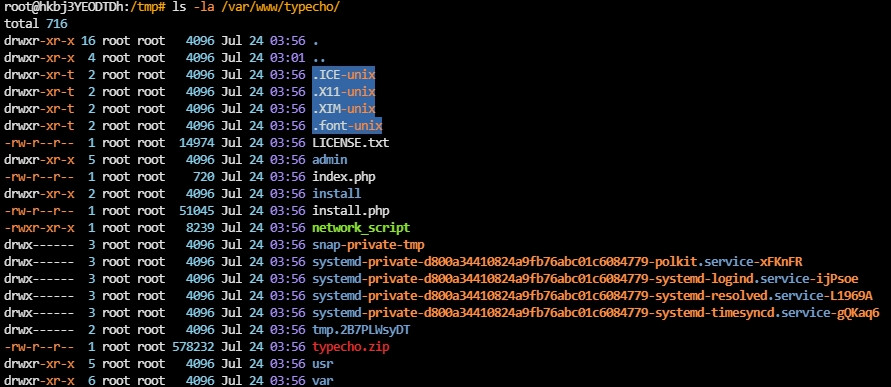The width and height of the screenshot is (891, 387).
Task: Click the green network_script file name
Action: tap(361, 228)
